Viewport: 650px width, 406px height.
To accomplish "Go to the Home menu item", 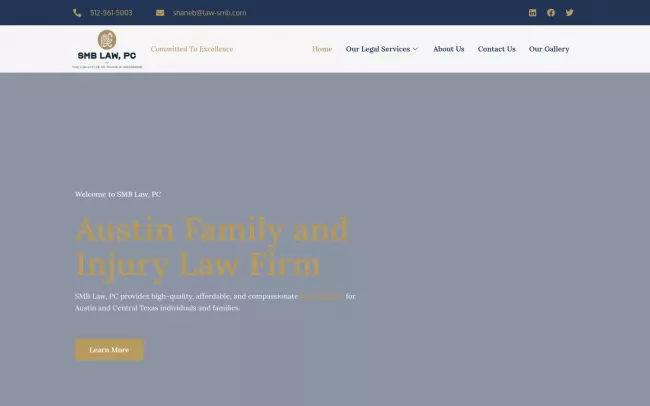I will pos(322,49).
